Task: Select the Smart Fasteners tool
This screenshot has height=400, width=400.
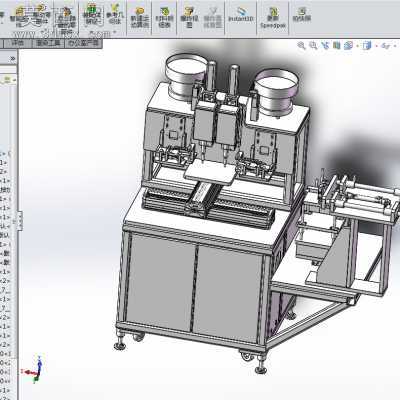Action: point(20,17)
